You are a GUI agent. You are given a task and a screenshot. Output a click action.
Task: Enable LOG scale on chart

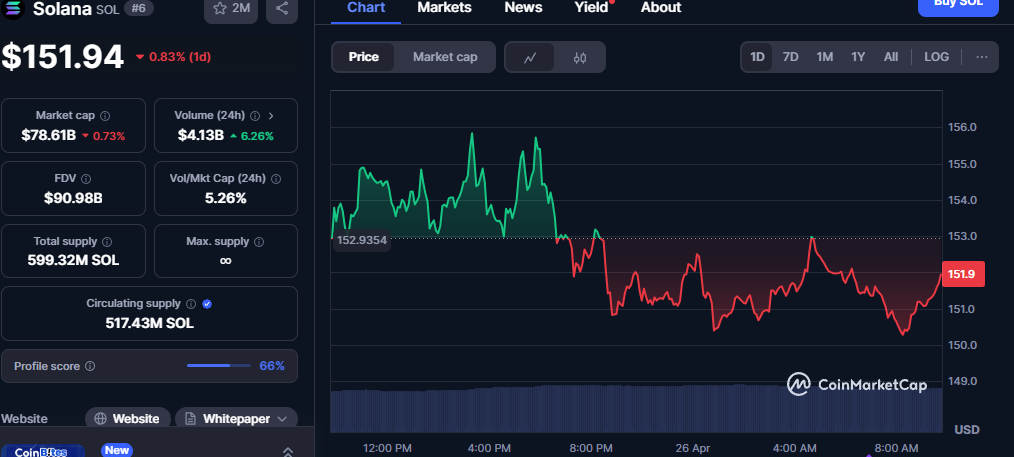(x=936, y=57)
